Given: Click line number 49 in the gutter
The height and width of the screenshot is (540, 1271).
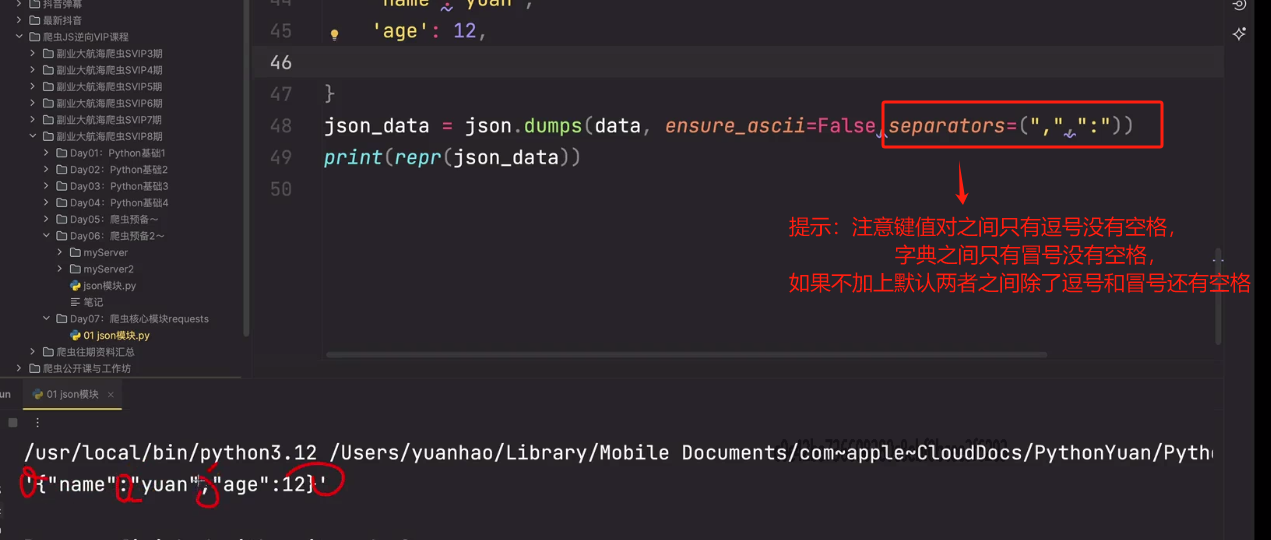Looking at the screenshot, I should click(x=281, y=158).
